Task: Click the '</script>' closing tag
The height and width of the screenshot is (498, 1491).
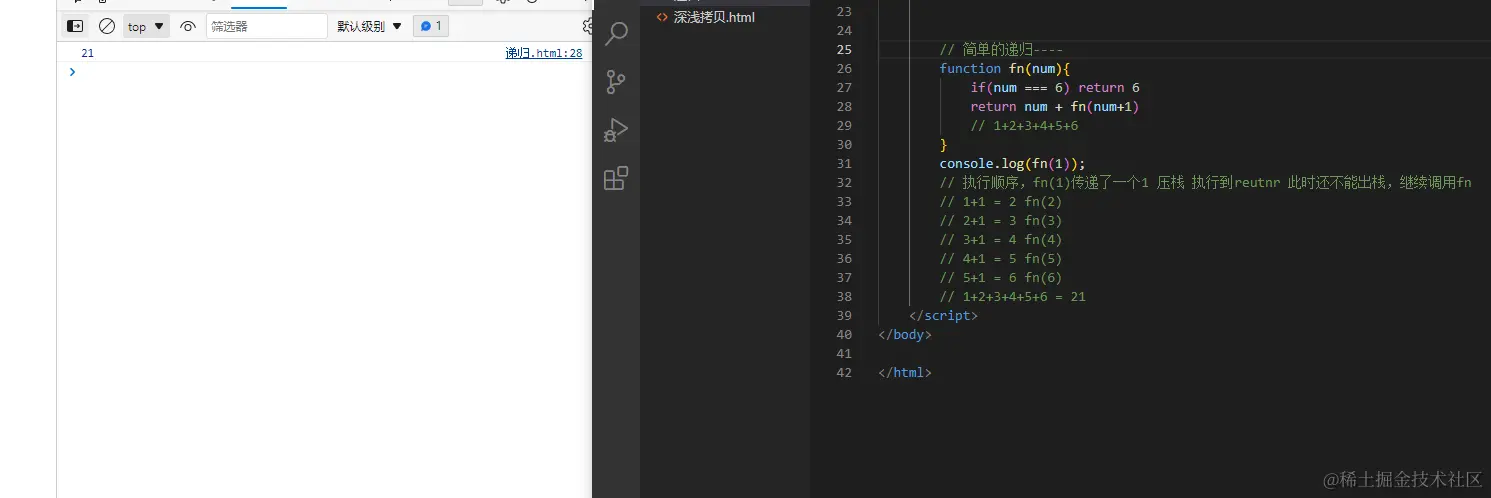Action: pos(943,315)
